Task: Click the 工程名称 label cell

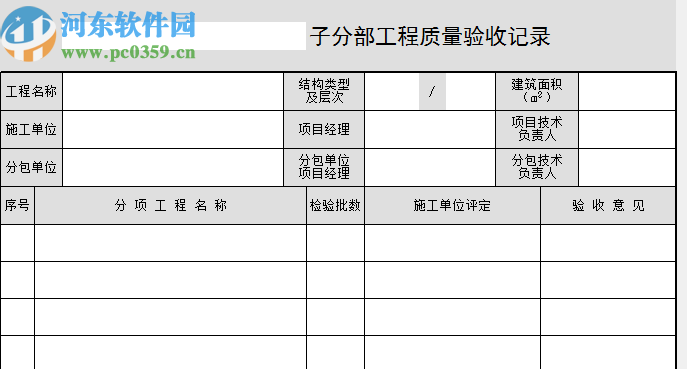Action: point(32,92)
